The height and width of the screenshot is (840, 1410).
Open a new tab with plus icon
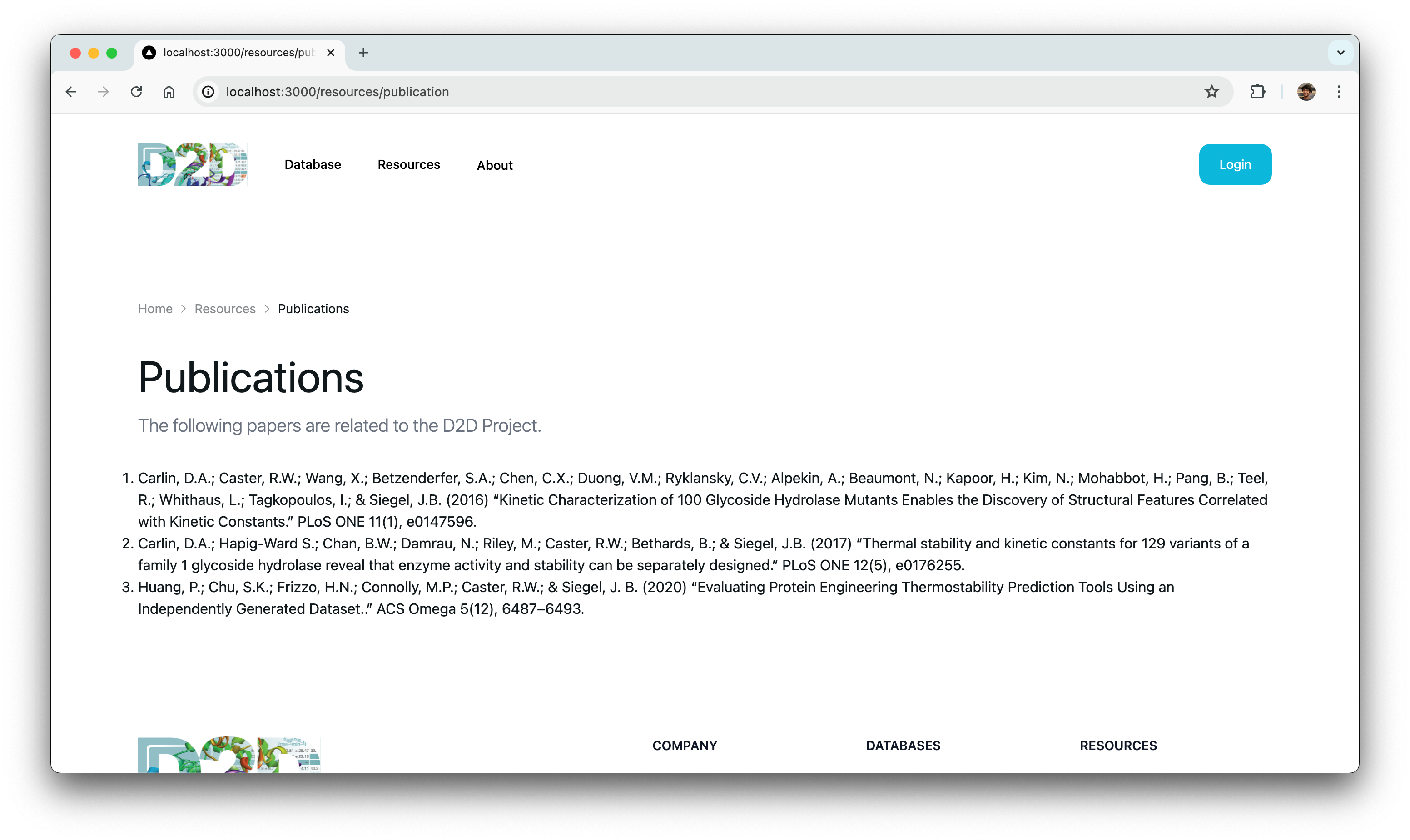[363, 53]
